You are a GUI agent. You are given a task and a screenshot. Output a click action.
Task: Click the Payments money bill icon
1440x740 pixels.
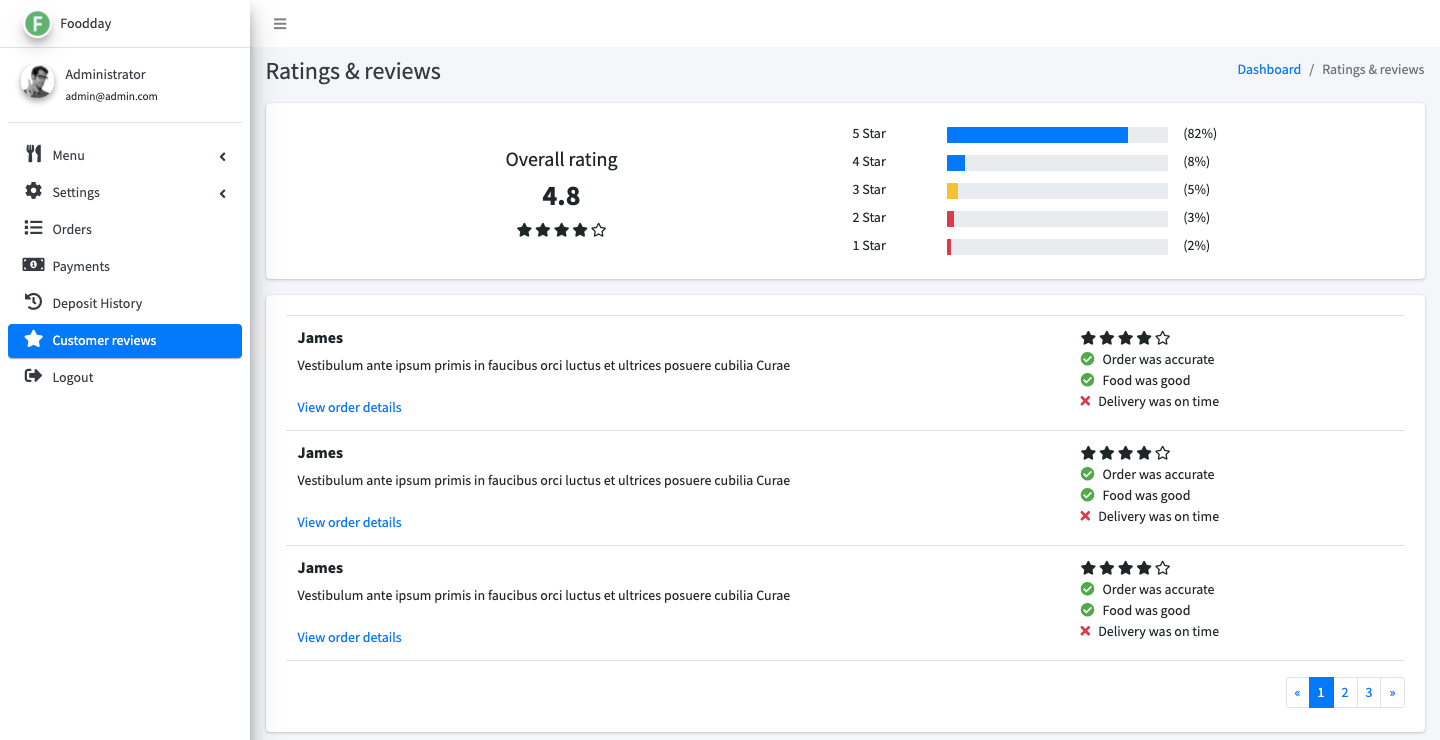tap(34, 265)
